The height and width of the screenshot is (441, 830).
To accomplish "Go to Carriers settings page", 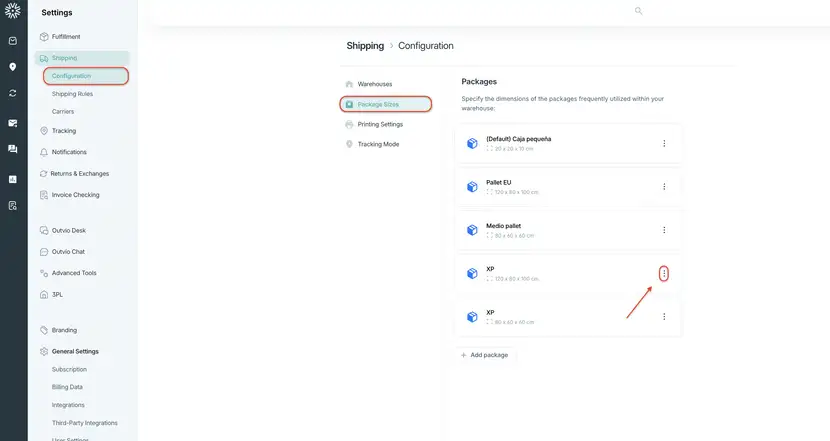I will point(62,112).
